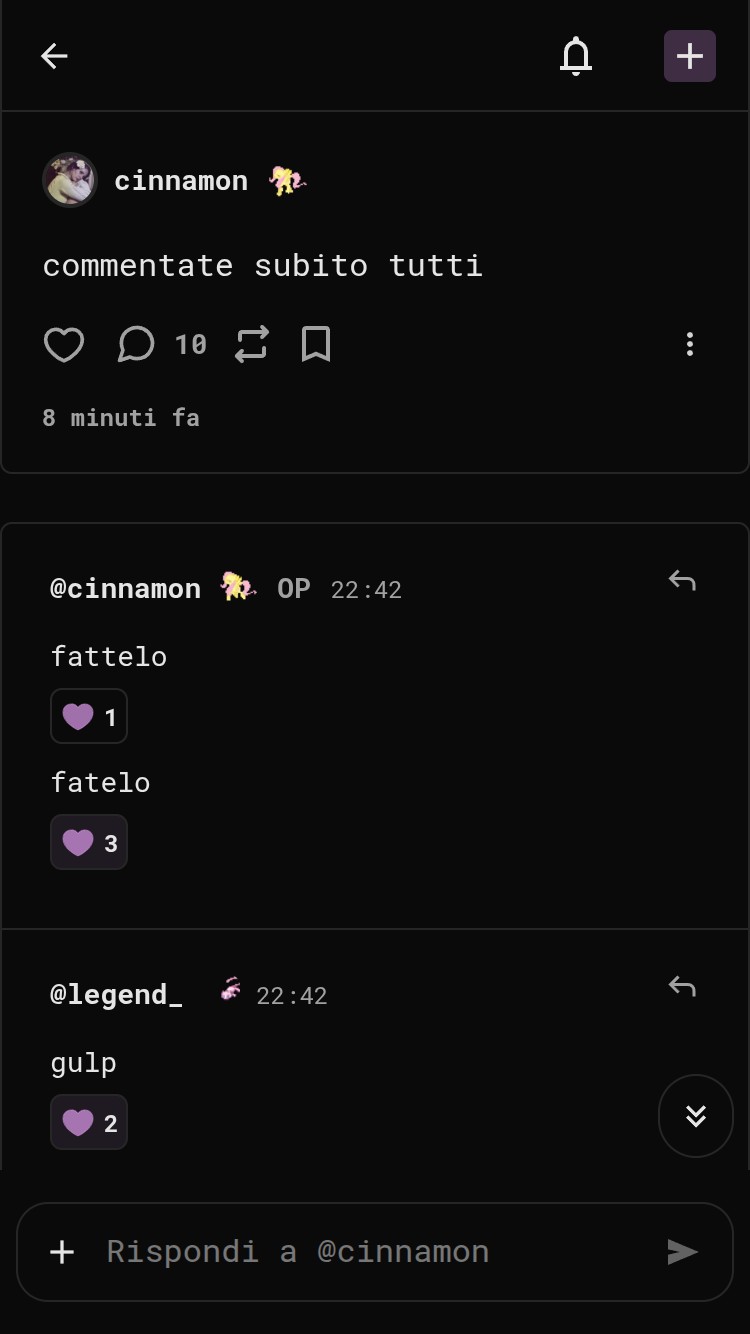Viewport: 750px width, 1334px height.
Task: Repost cinnamon's post with the repost arrows
Action: [x=252, y=345]
